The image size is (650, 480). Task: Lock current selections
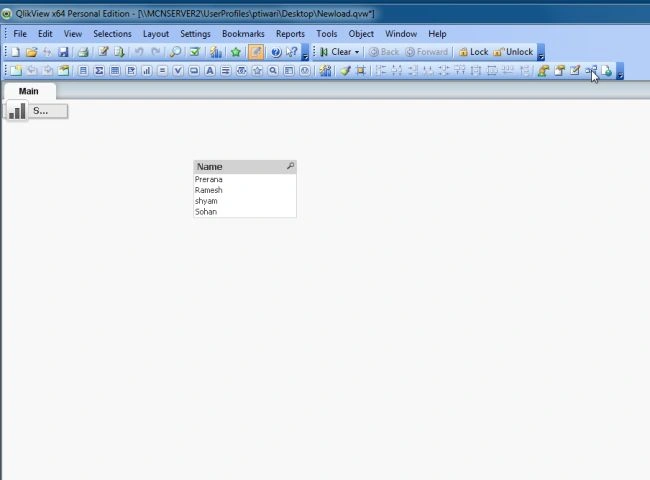pos(473,52)
